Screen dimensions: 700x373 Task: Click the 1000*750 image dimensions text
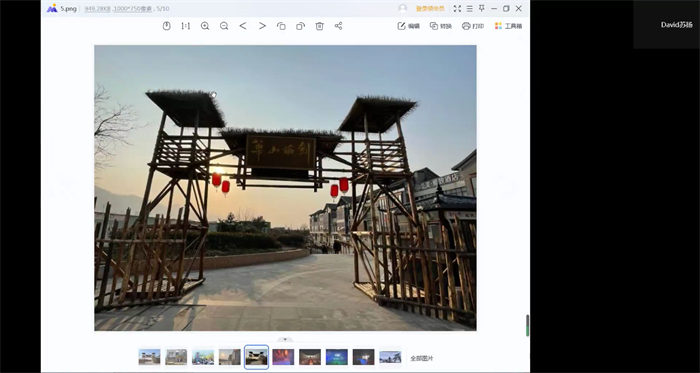coord(133,8)
